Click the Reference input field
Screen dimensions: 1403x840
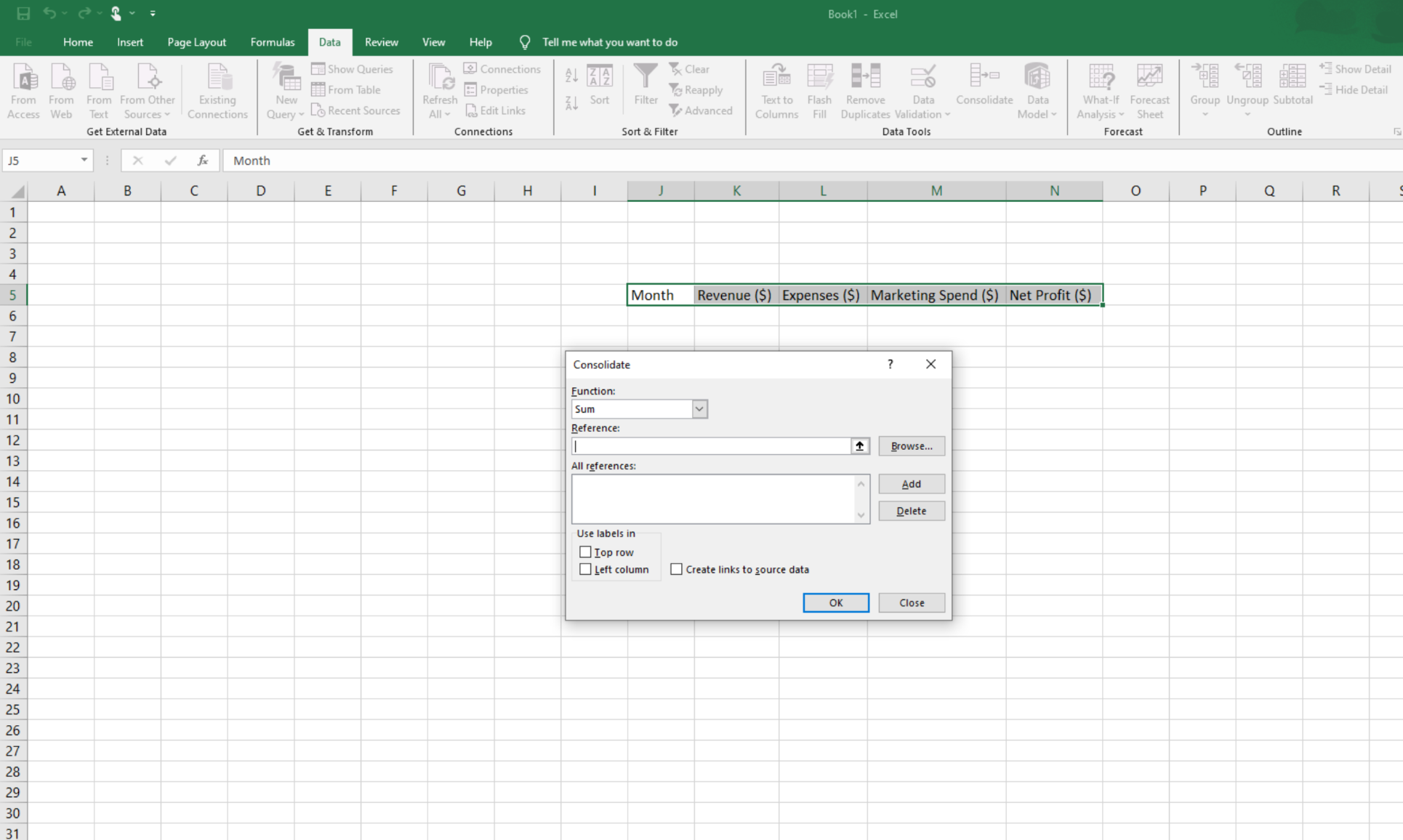(x=711, y=446)
